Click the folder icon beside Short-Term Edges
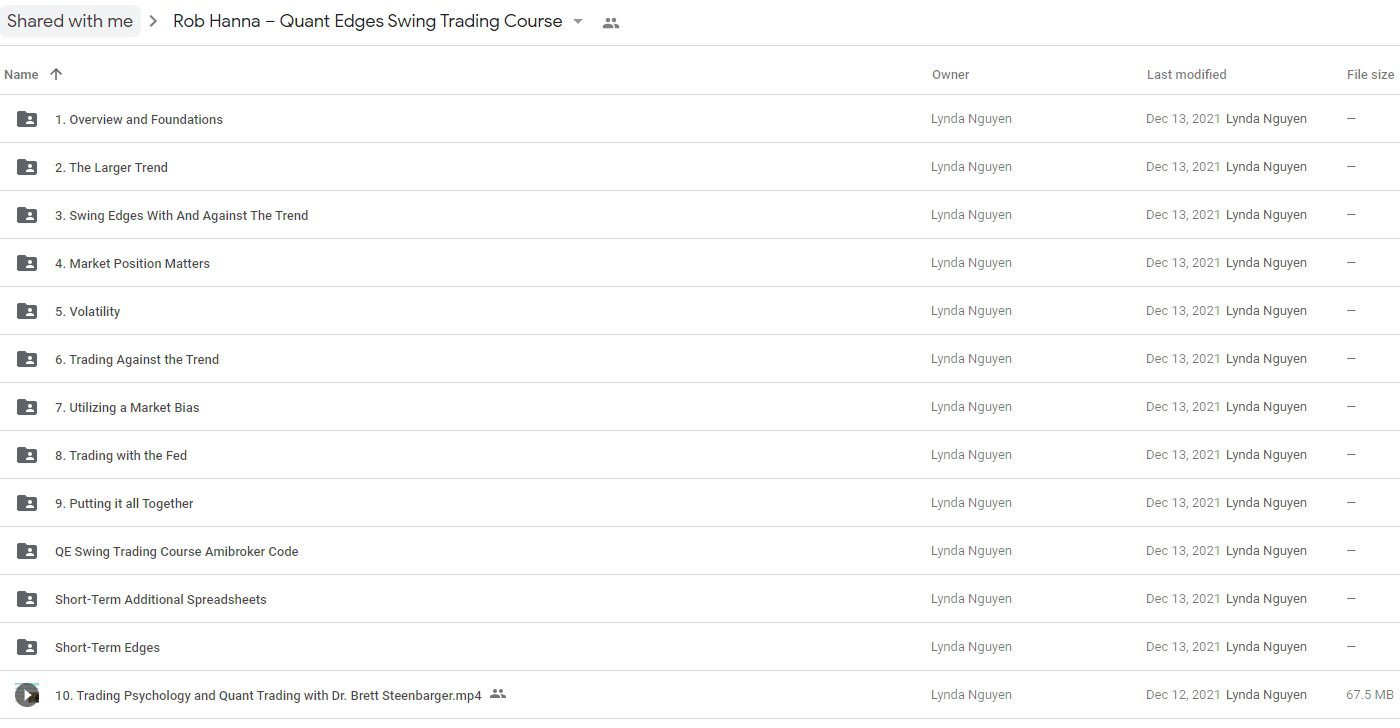 [x=27, y=647]
